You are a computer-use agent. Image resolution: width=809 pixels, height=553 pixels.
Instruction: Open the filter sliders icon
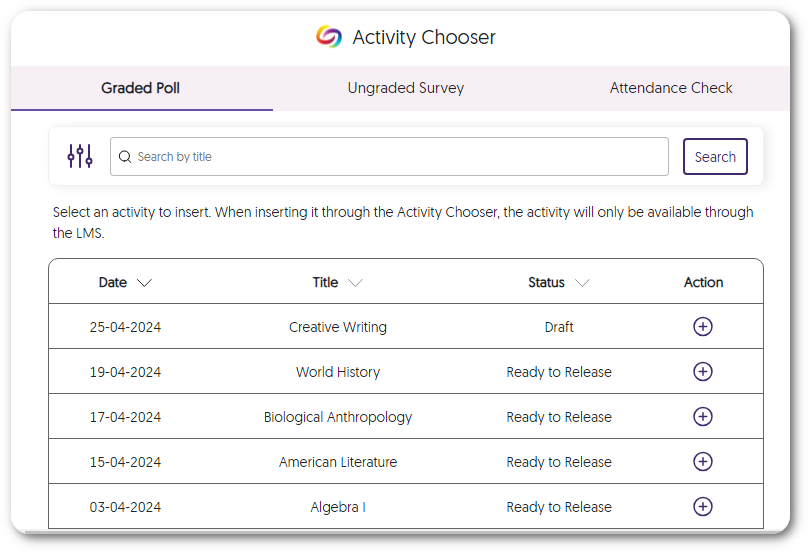80,156
